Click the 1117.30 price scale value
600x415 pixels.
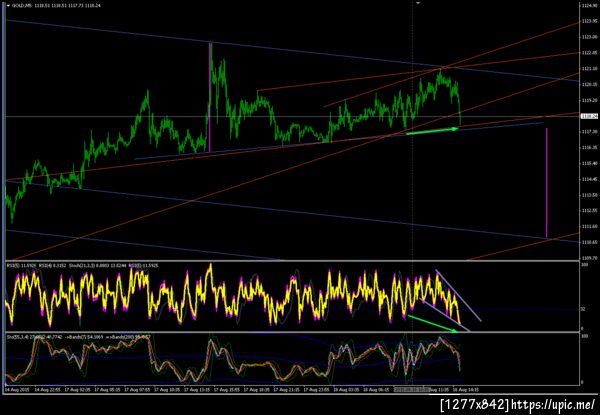coord(591,132)
